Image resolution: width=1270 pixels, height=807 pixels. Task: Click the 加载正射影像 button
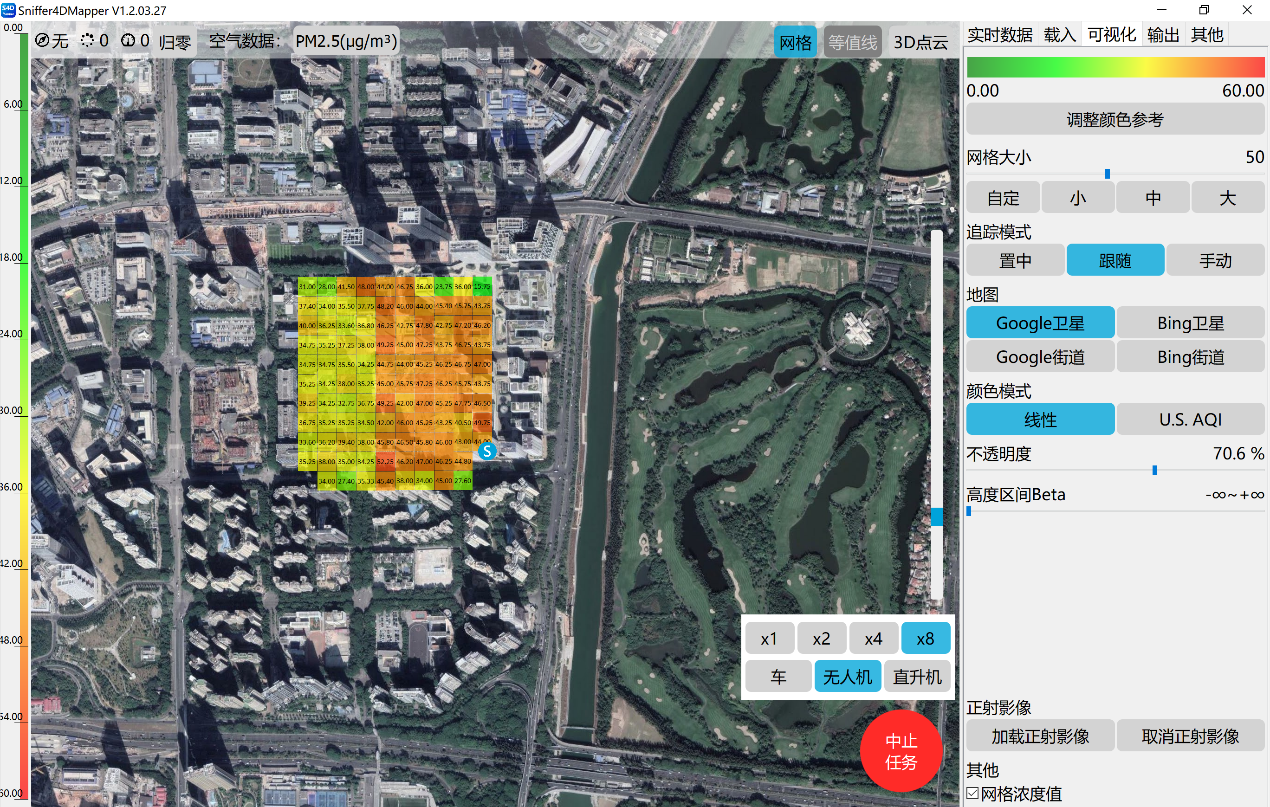coord(1040,736)
